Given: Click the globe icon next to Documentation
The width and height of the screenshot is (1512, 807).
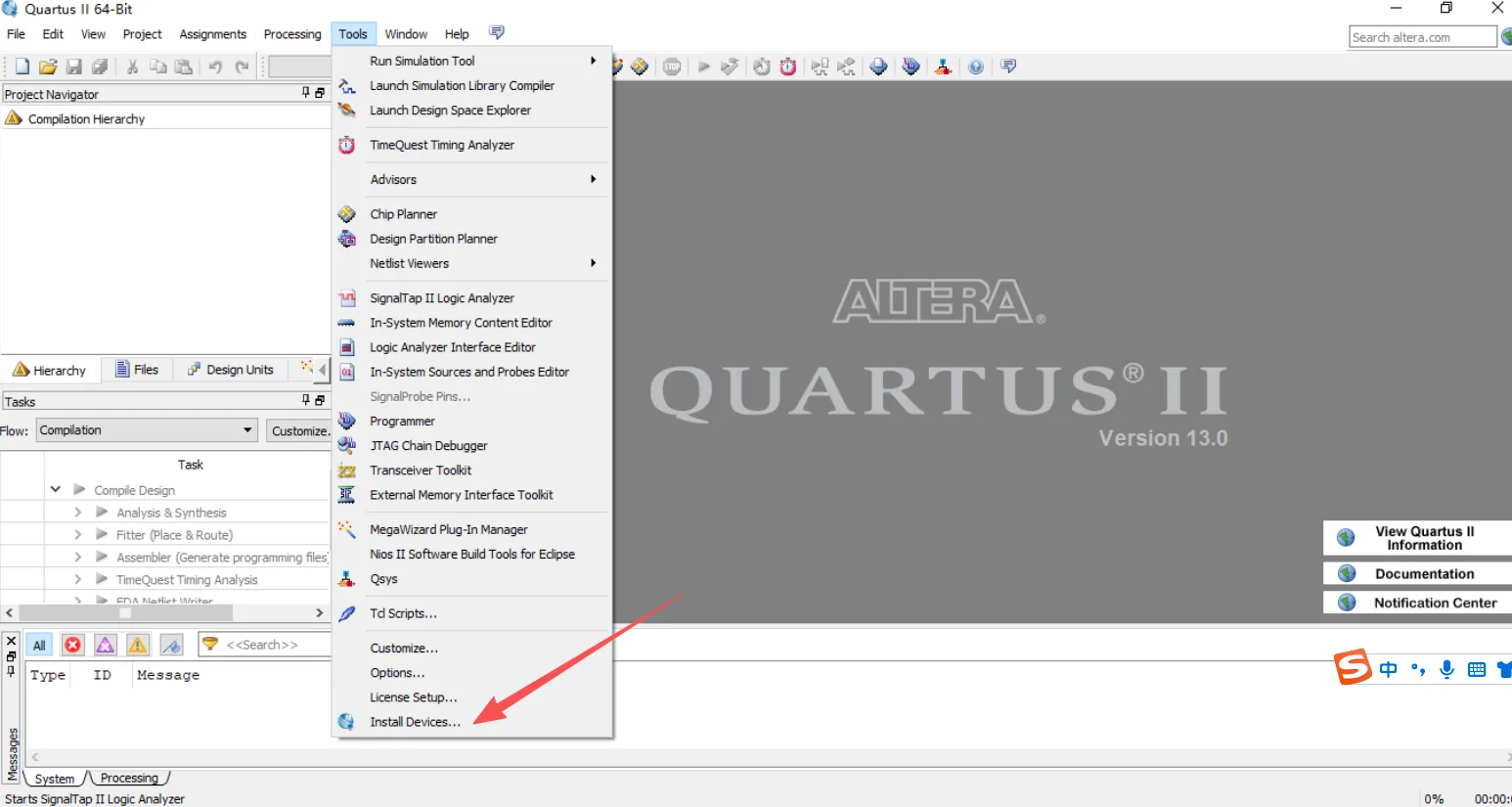Looking at the screenshot, I should (1347, 573).
